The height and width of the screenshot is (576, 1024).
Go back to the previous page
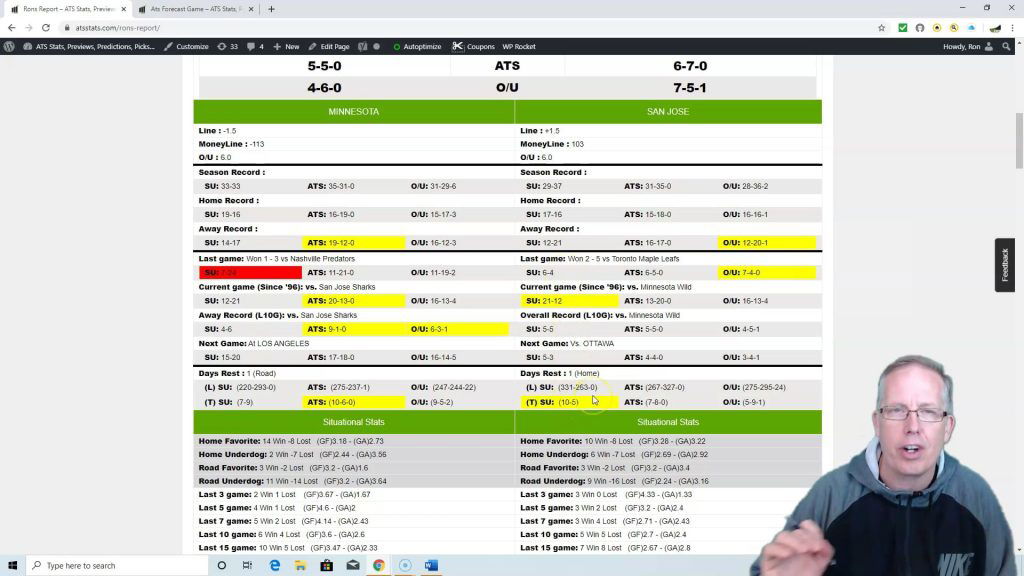pyautogui.click(x=12, y=27)
